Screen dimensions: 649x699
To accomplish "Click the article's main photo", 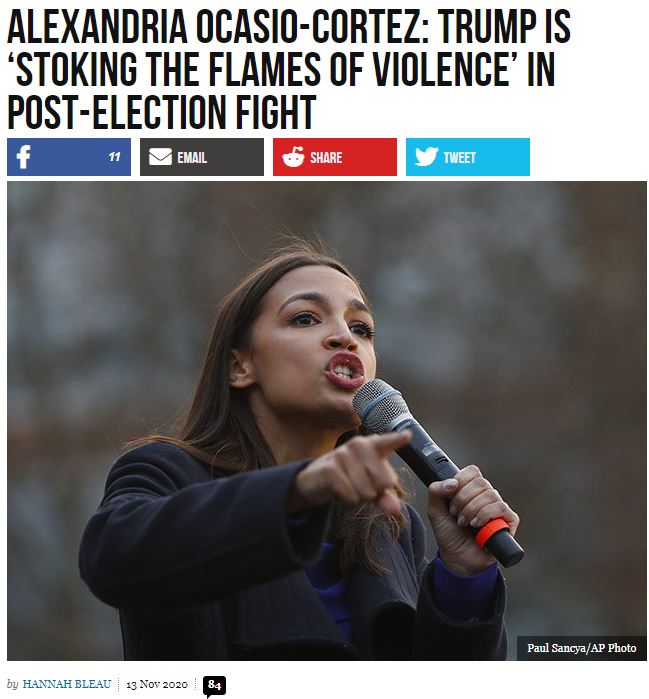I will click(x=327, y=421).
